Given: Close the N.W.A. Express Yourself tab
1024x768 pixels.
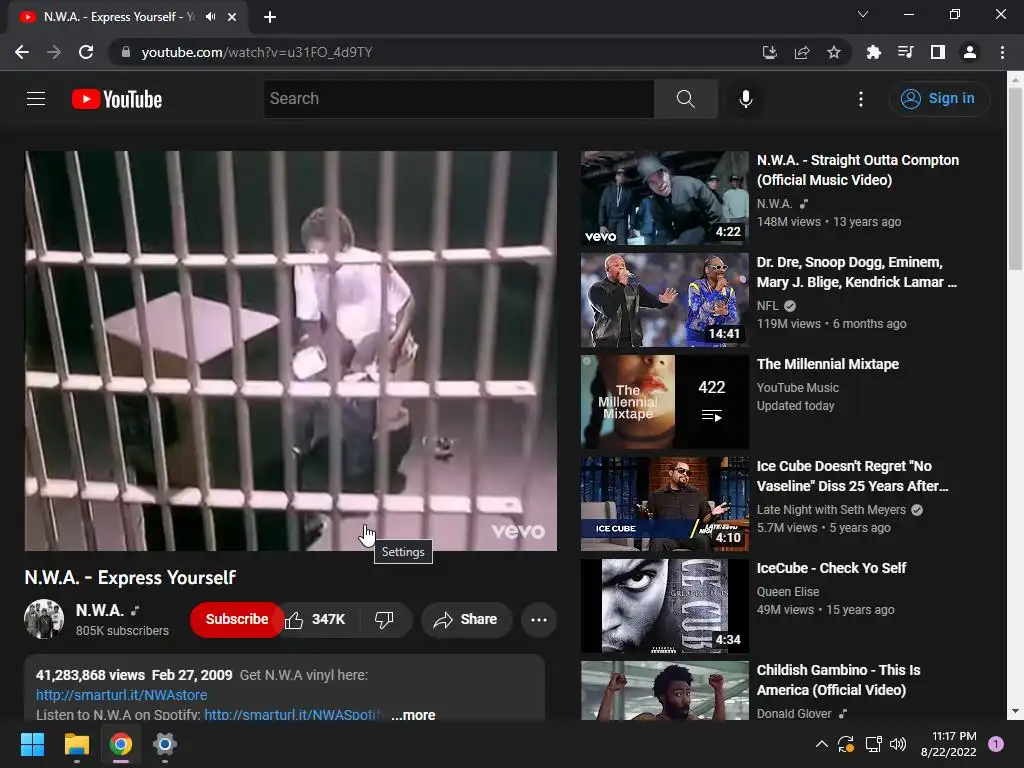Looking at the screenshot, I should [232, 17].
